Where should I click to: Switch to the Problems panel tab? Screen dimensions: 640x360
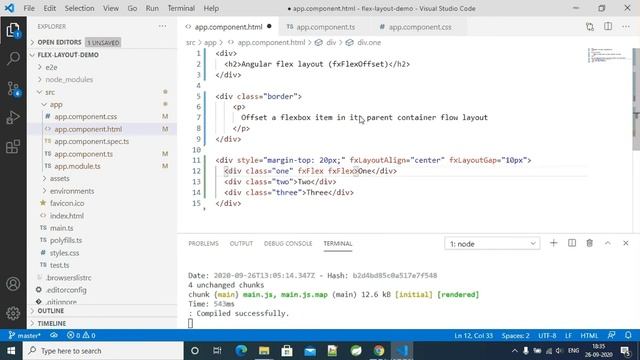203,243
